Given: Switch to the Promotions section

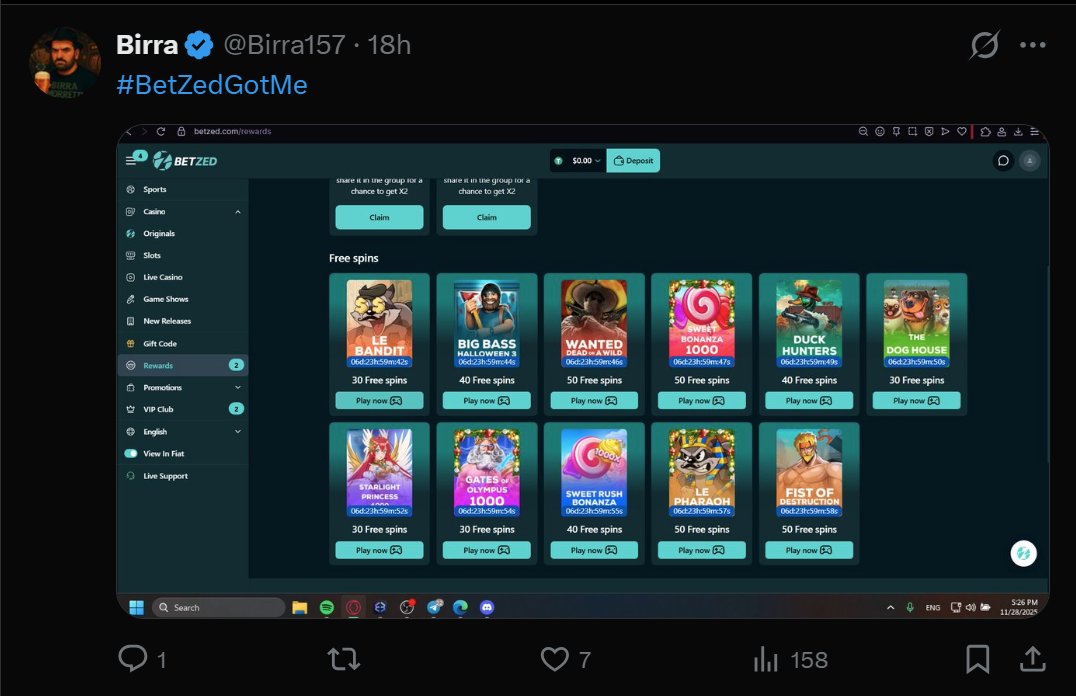Looking at the screenshot, I should click(161, 387).
